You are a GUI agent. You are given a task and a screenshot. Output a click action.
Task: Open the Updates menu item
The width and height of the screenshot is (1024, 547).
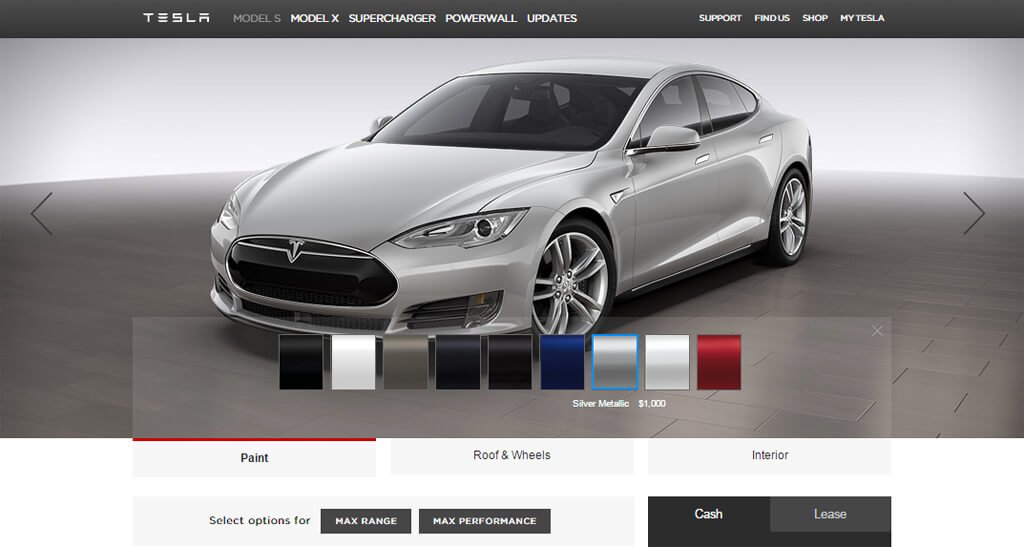coord(552,18)
